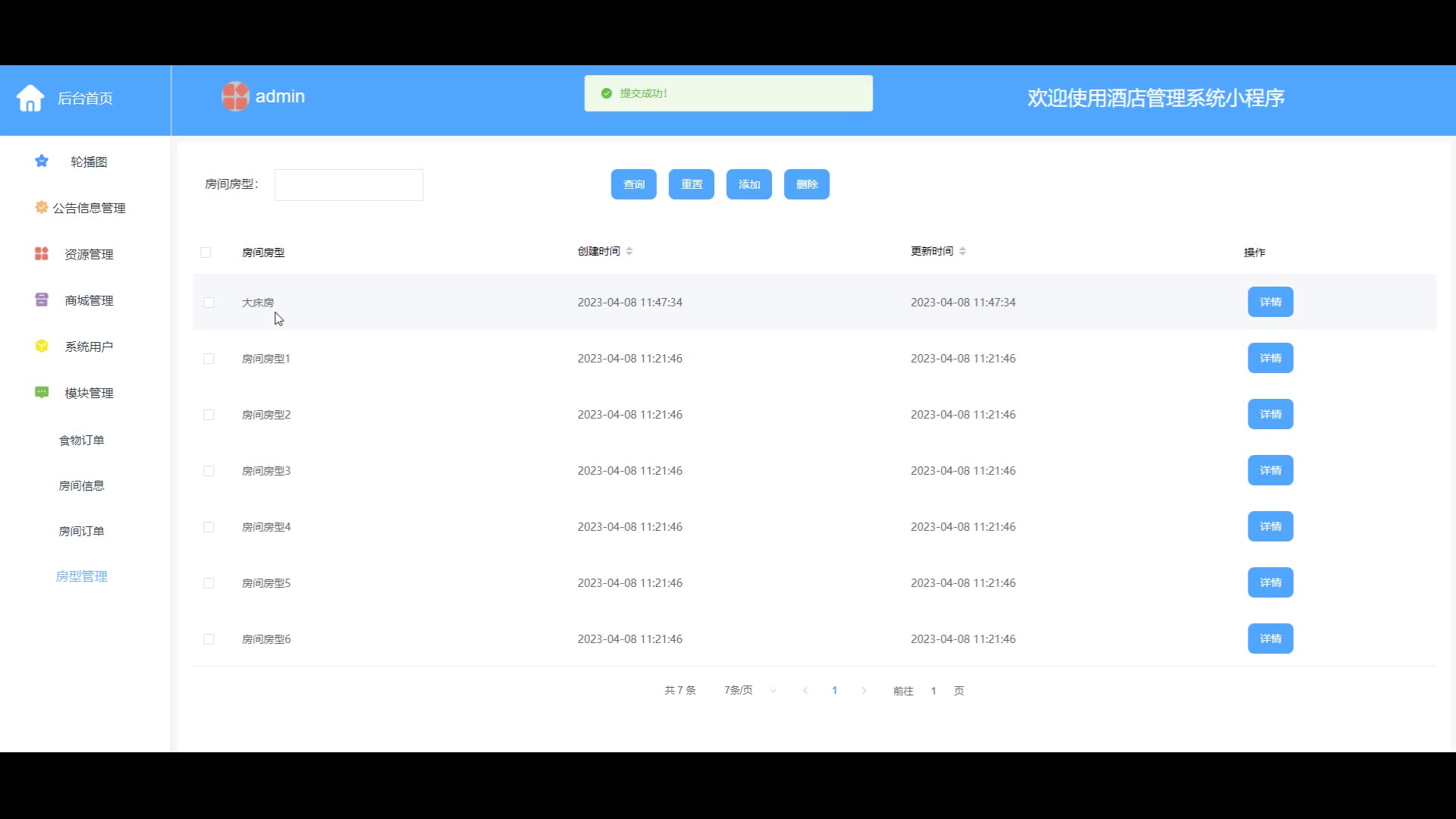This screenshot has height=819, width=1456.
Task: Click the purple shop icon for 商城管理
Action: coord(42,300)
